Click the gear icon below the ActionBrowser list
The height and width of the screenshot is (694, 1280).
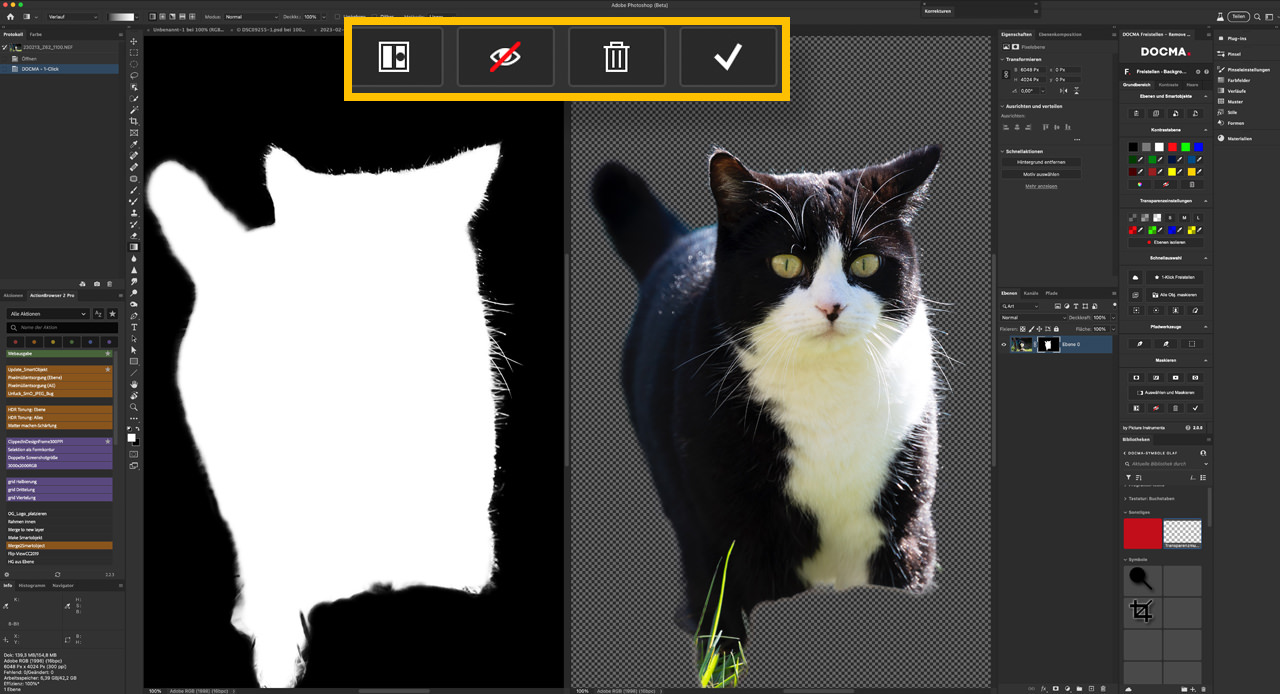[7, 574]
